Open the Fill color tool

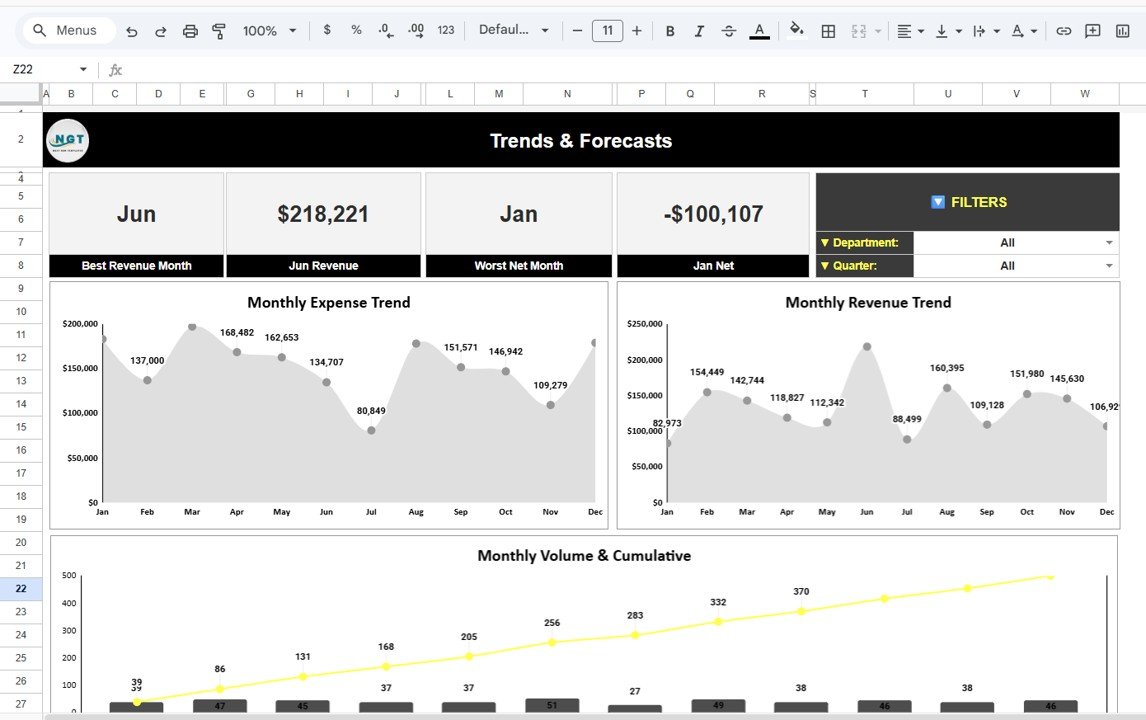(797, 31)
